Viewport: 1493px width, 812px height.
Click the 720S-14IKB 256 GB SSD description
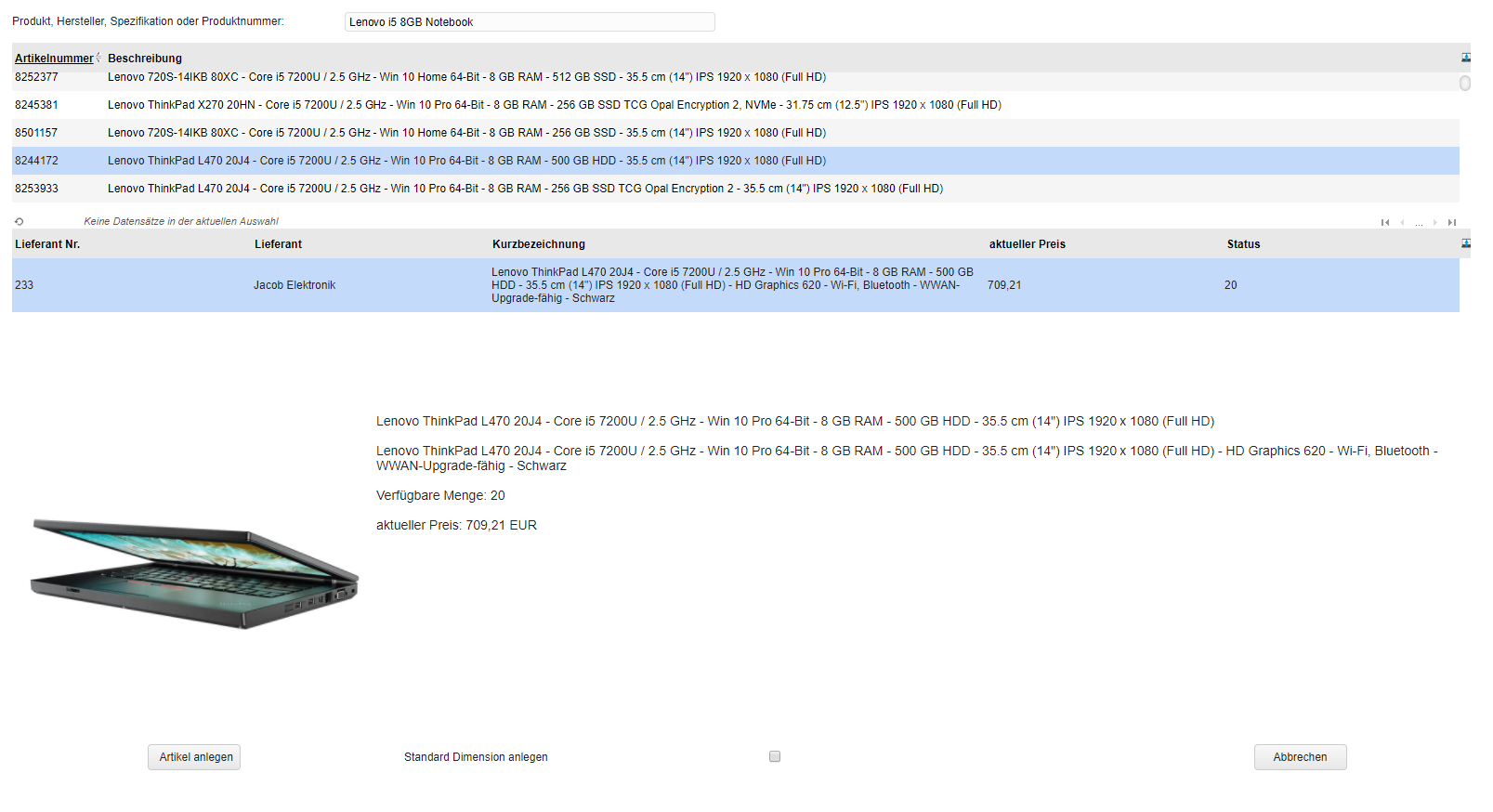pos(466,133)
